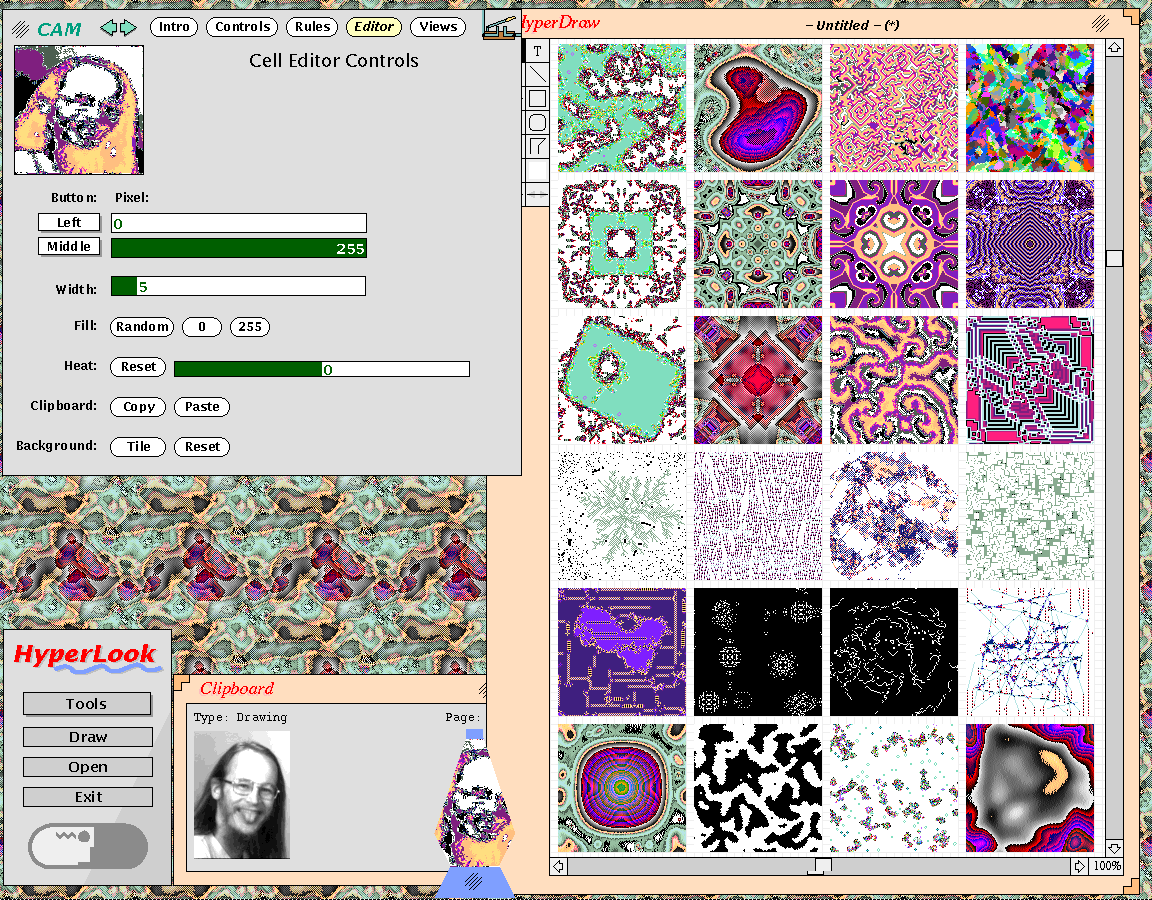Select the Text tool in HyperDraw

click(537, 51)
